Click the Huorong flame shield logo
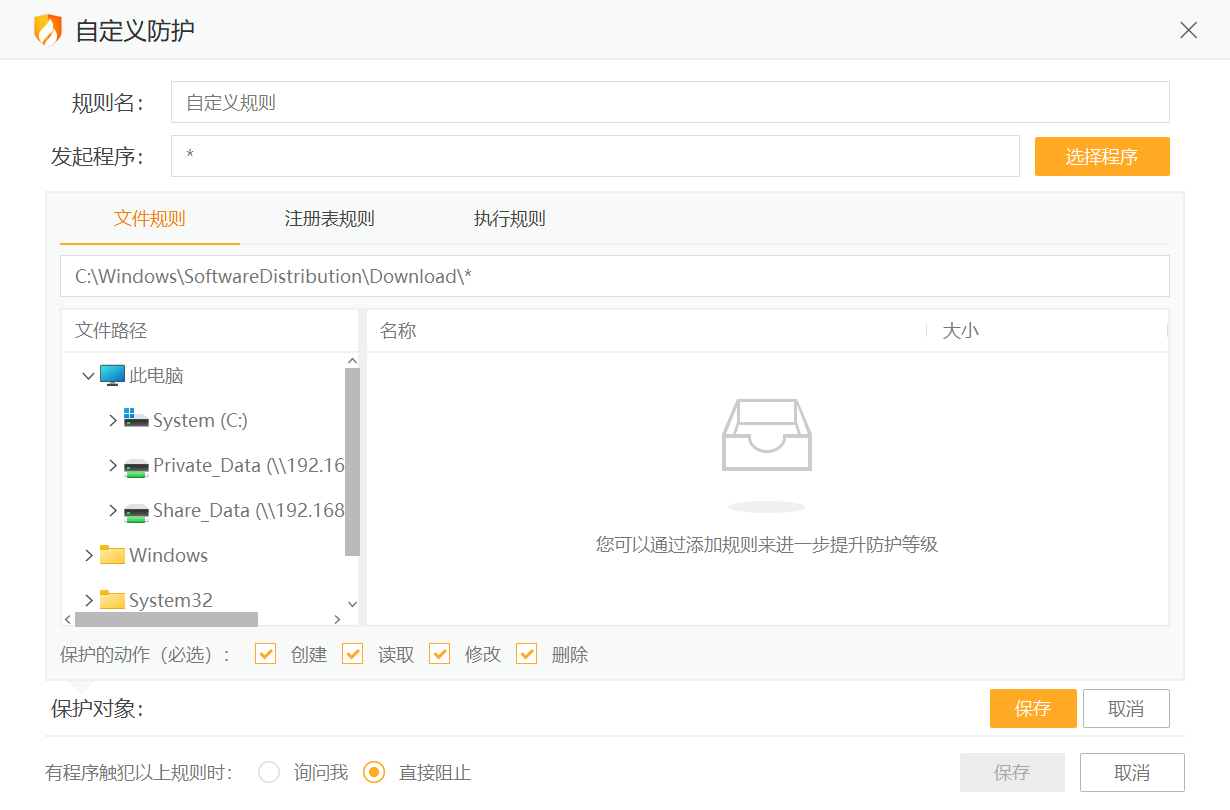Screen dimensions: 1230x810 click(x=48, y=30)
